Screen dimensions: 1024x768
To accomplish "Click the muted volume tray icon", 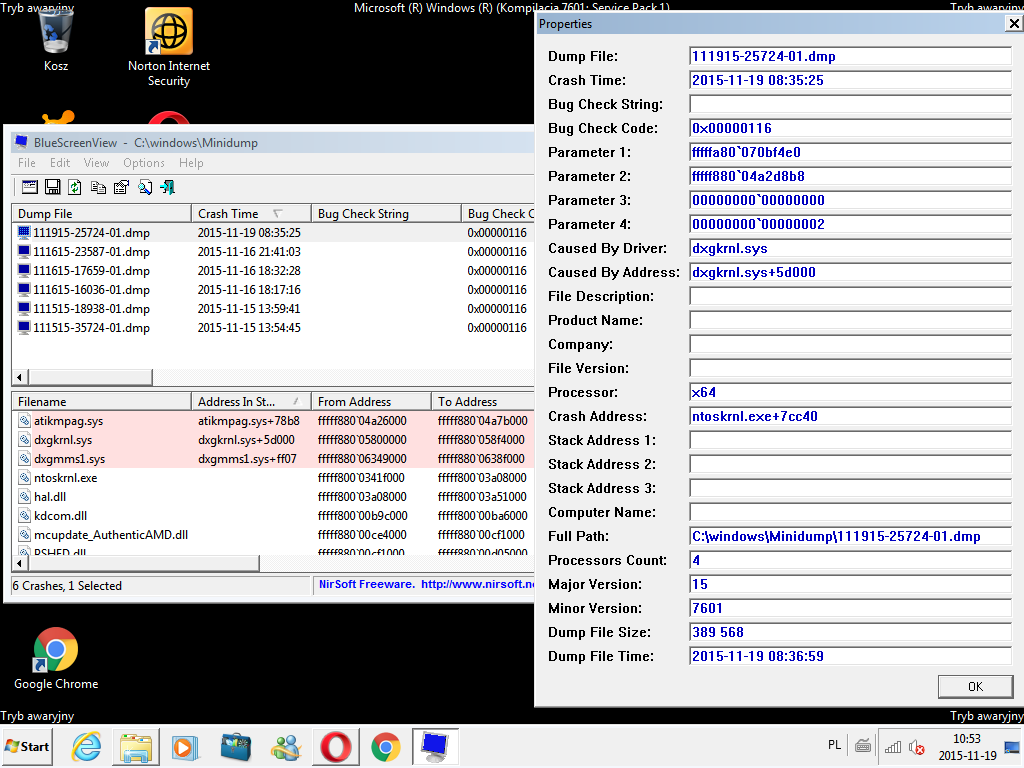I will [x=917, y=746].
